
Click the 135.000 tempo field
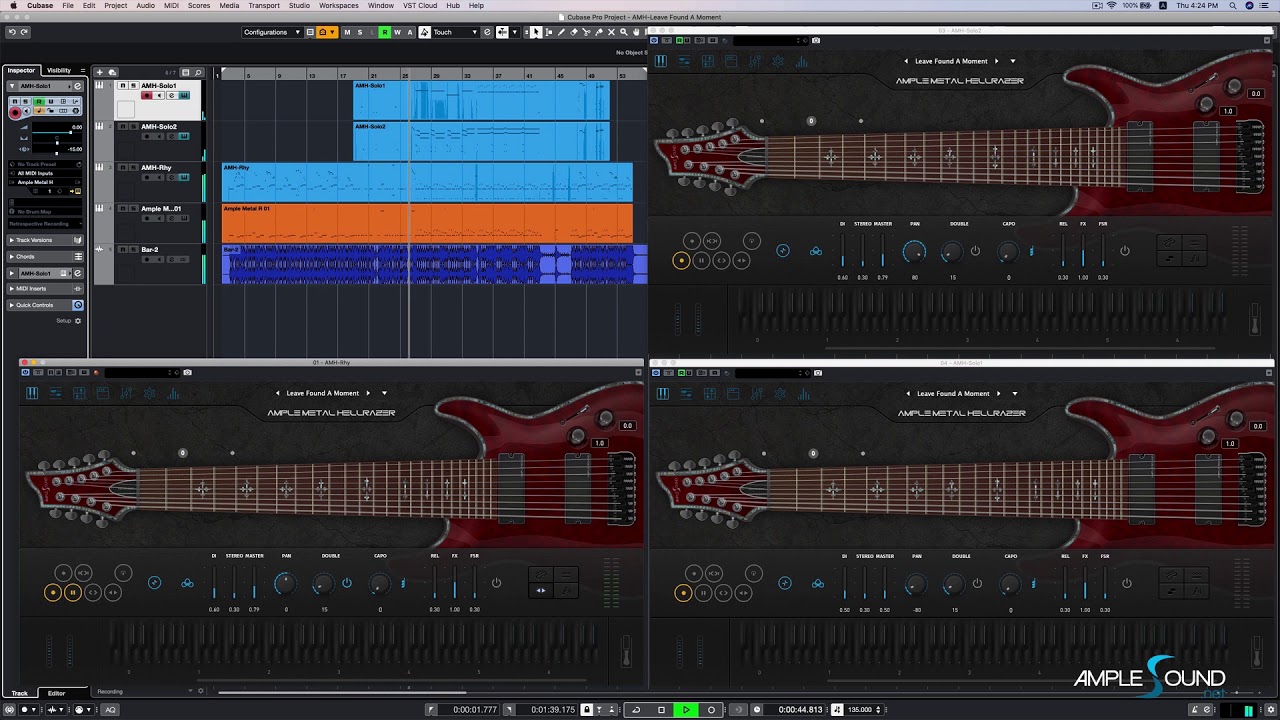coord(859,710)
